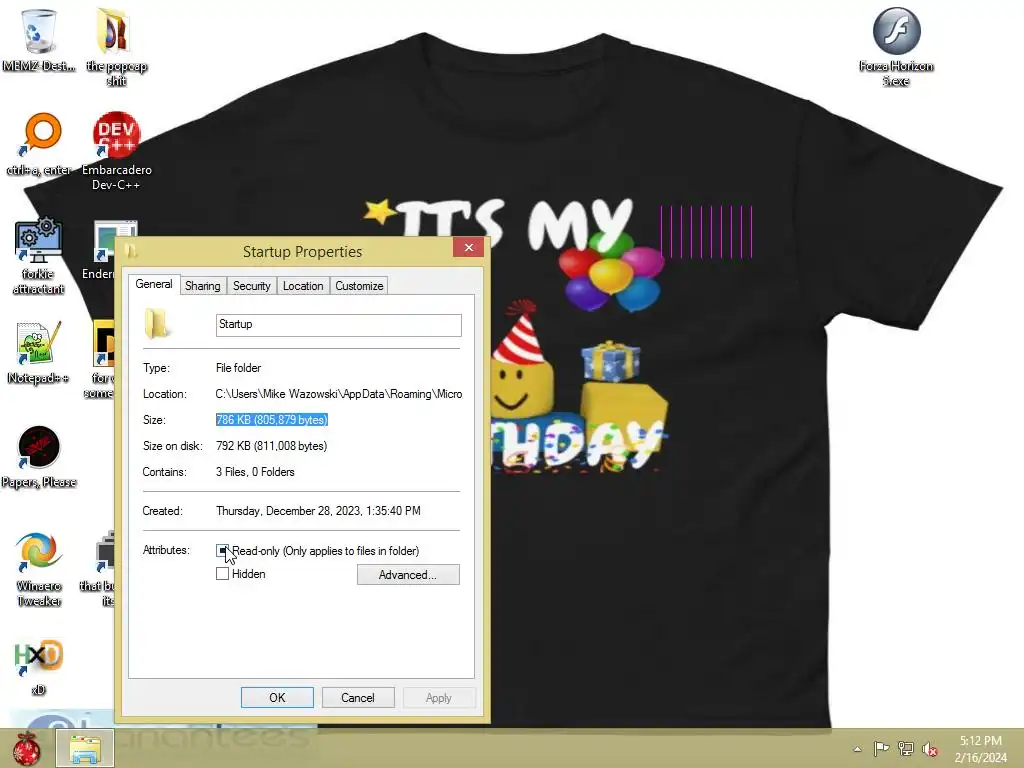Click the size on disk '792 KB (811,008 bytes)'
The height and width of the screenshot is (768, 1024).
coord(272,446)
